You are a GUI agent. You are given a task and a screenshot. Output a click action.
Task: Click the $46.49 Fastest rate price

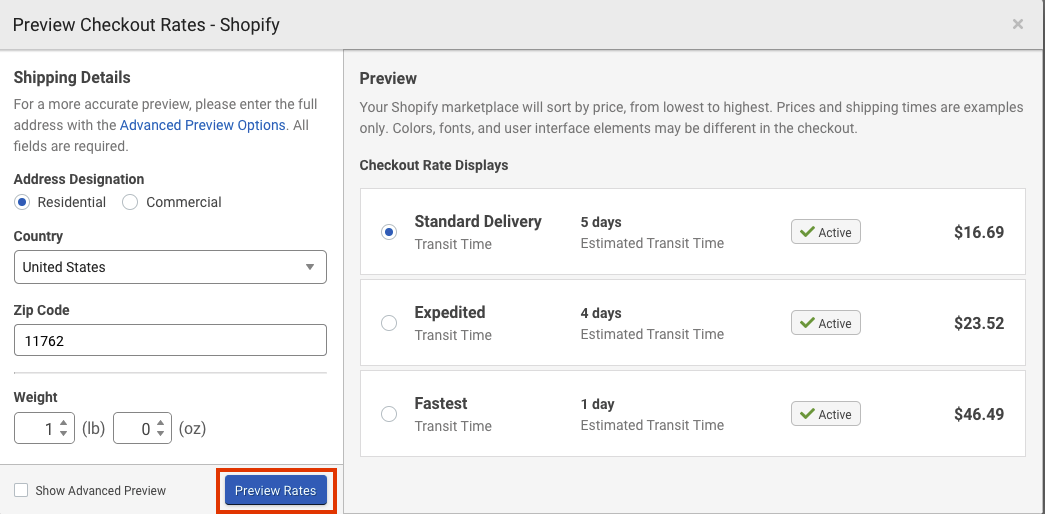click(978, 414)
